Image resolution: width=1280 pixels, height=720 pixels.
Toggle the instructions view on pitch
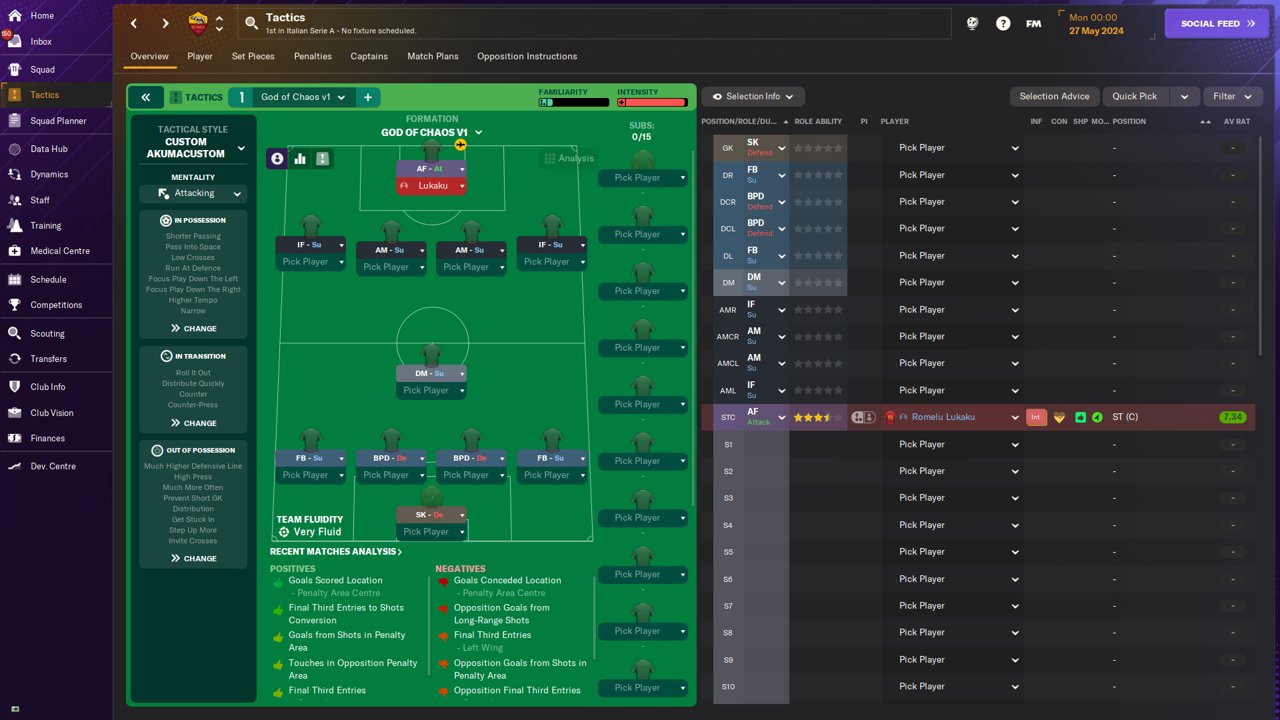pyautogui.click(x=322, y=159)
